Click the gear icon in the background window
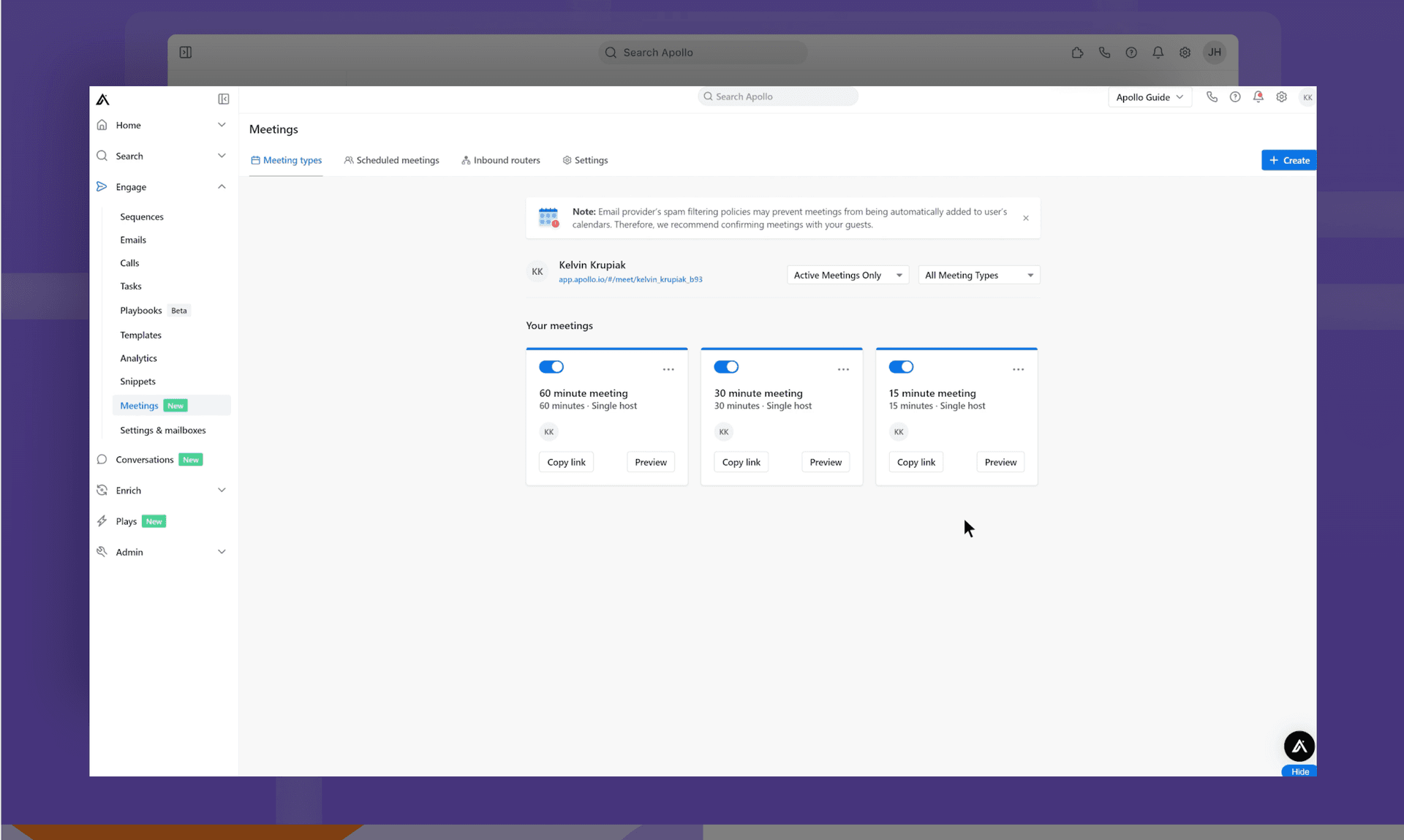The height and width of the screenshot is (840, 1404). 1185,52
